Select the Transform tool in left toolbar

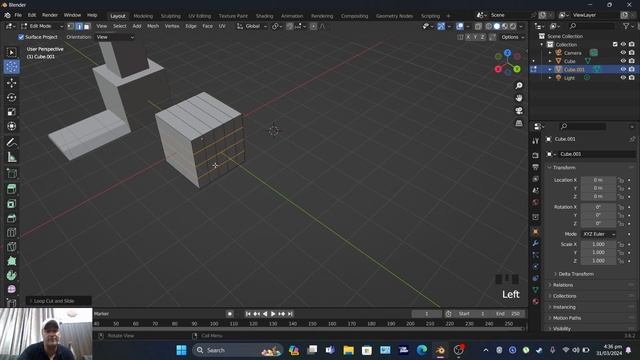pyautogui.click(x=11, y=126)
